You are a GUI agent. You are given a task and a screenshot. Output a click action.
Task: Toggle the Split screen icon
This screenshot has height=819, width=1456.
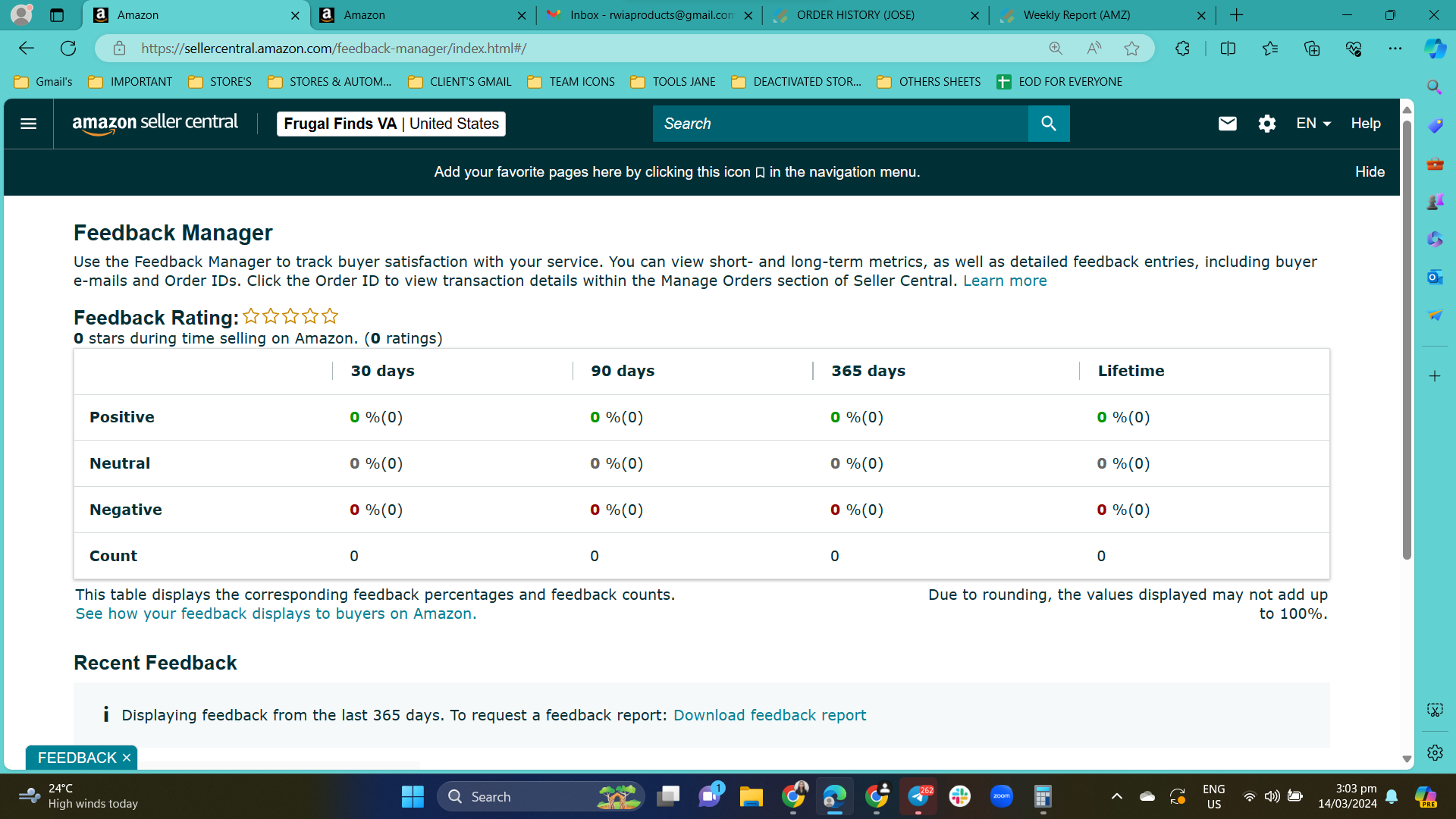1228,49
